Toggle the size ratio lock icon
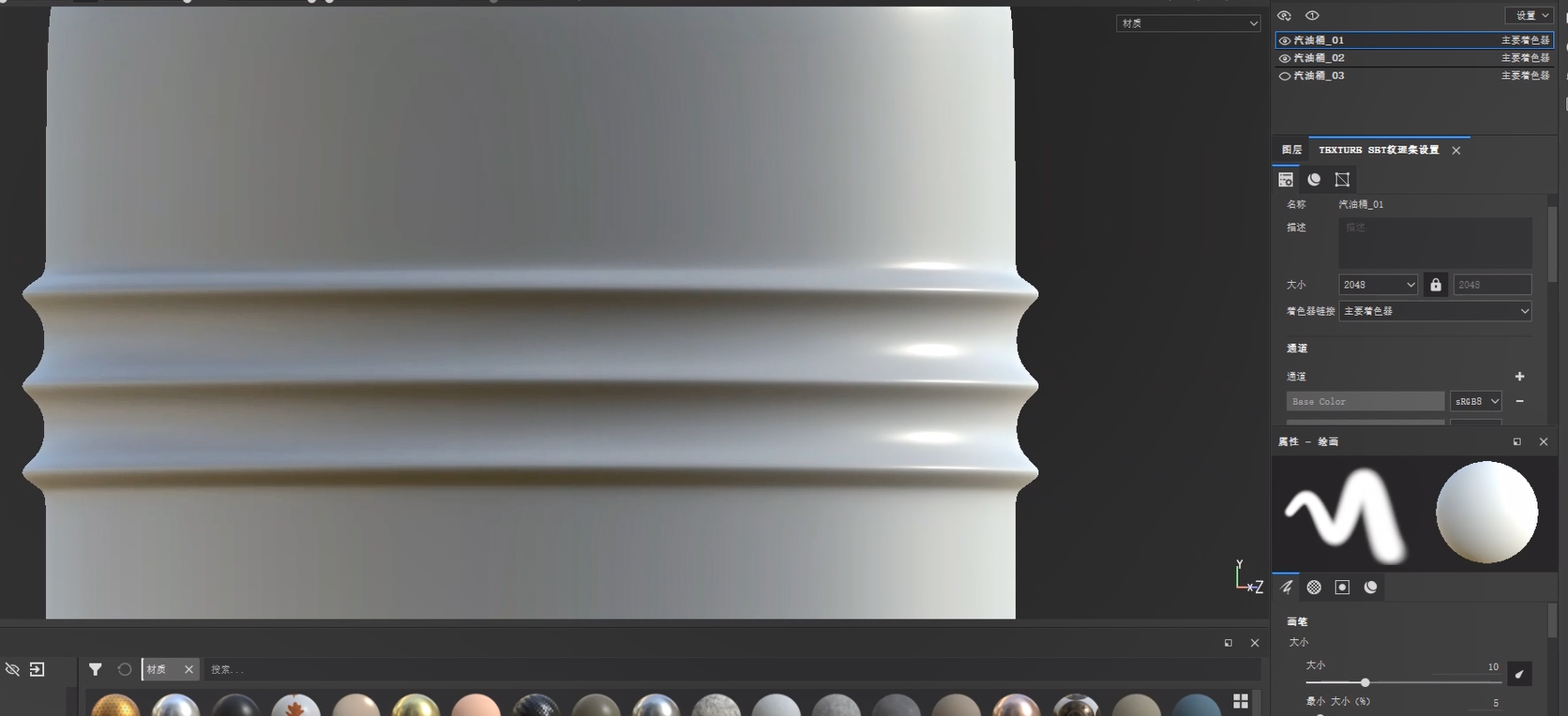The image size is (1568, 716). point(1436,285)
